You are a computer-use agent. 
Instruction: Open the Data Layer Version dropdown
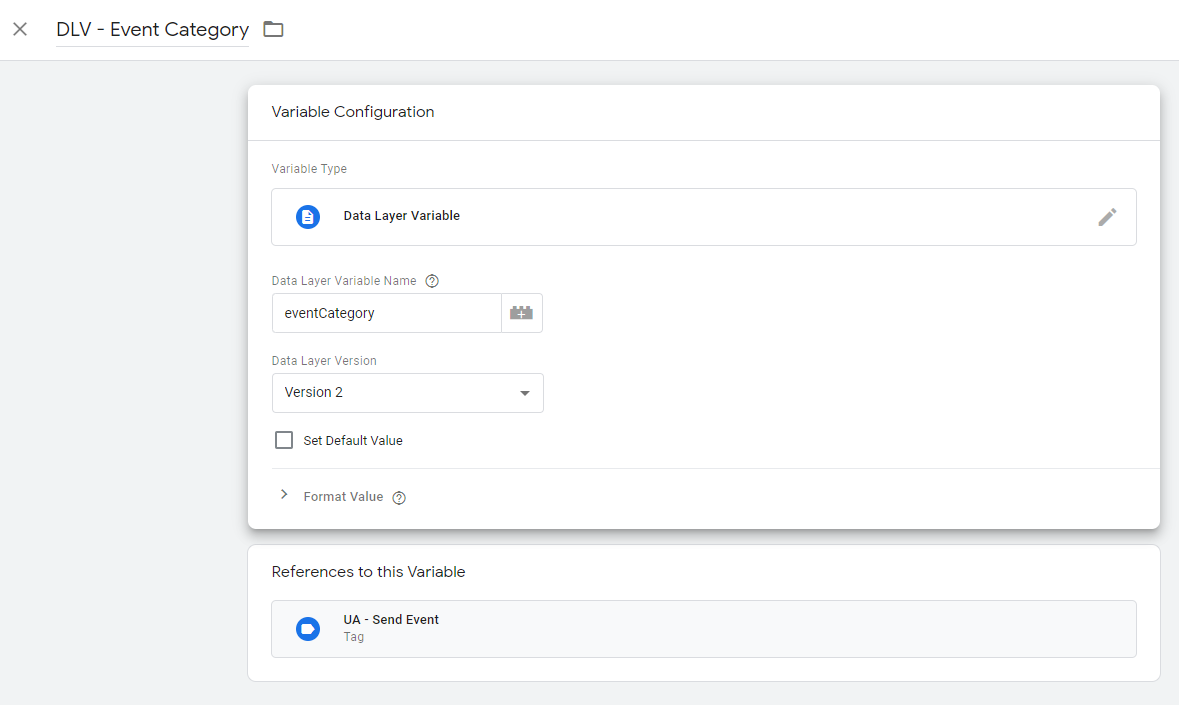[408, 392]
